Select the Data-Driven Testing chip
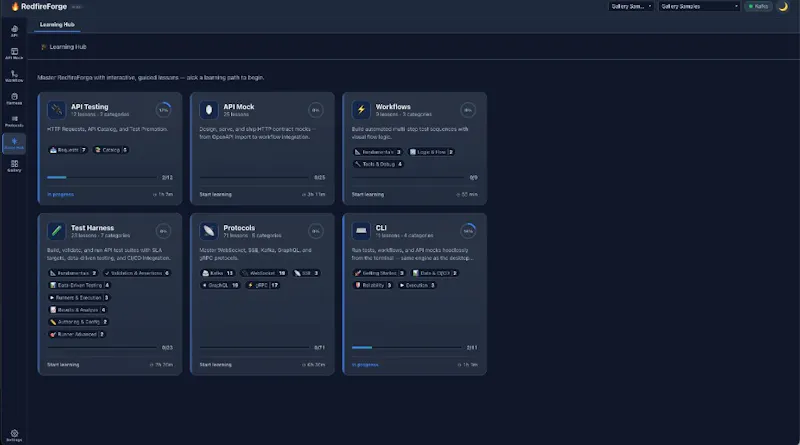The image size is (800, 445). click(x=79, y=285)
